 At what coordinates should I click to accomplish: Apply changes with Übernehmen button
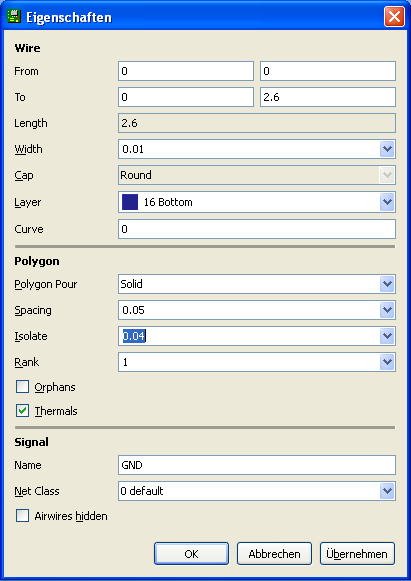(x=357, y=554)
